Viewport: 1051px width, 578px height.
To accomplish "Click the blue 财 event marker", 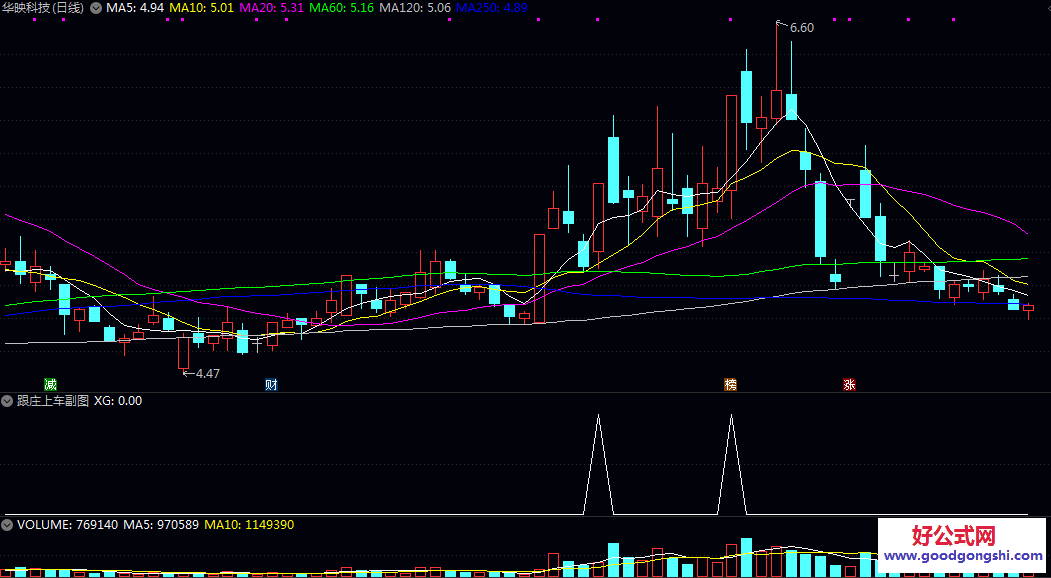I will pyautogui.click(x=271, y=385).
